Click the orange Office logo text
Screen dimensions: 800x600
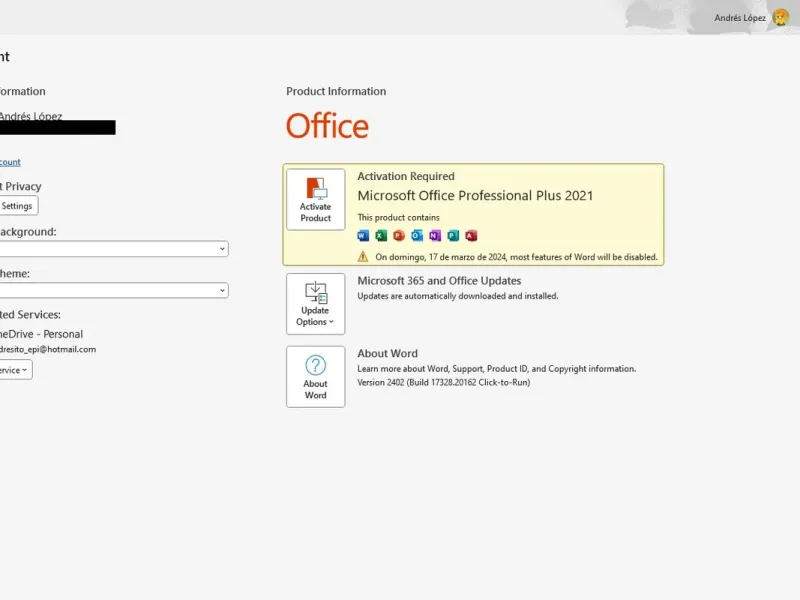coord(327,126)
